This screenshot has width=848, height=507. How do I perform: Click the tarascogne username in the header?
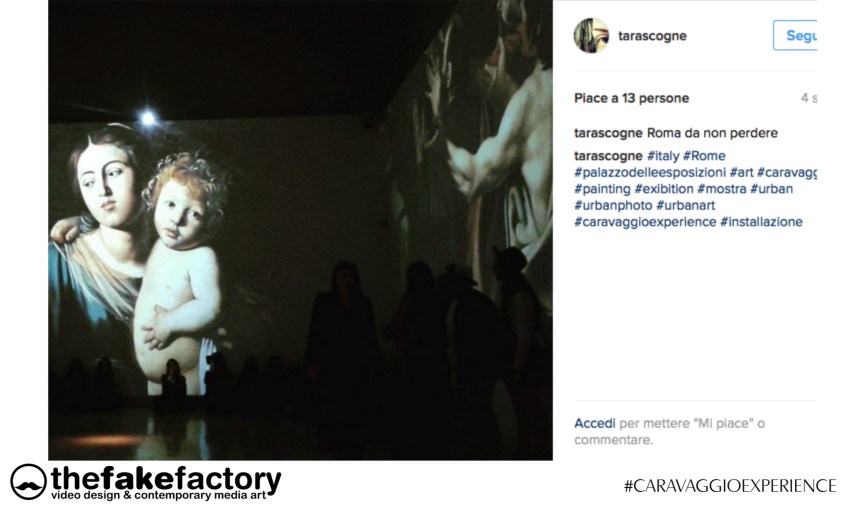(x=652, y=36)
